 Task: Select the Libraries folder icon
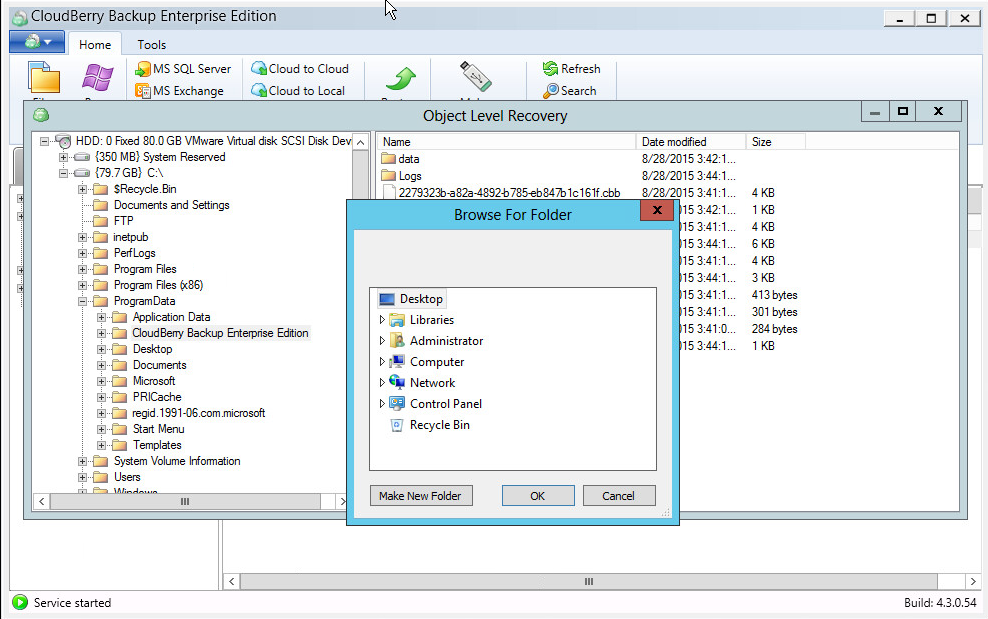[x=397, y=320]
